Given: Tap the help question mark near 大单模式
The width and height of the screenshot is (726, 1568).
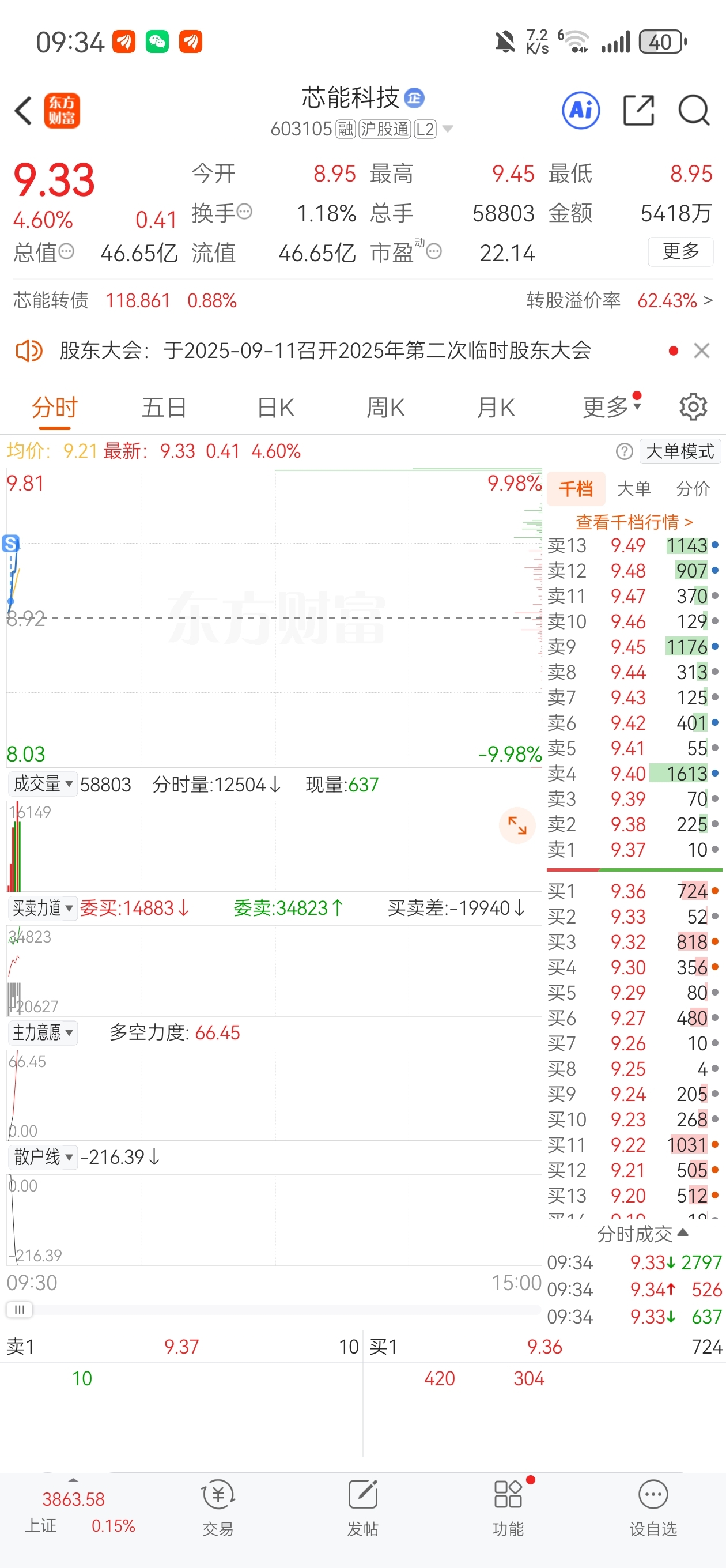Looking at the screenshot, I should [624, 451].
